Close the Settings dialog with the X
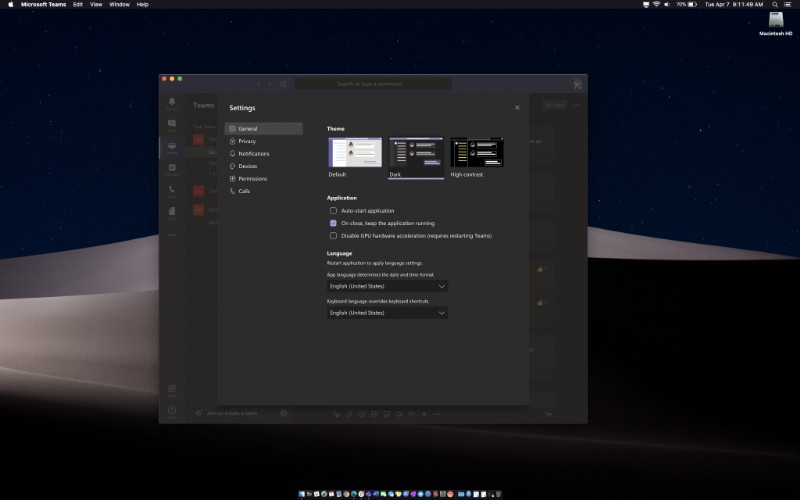 tap(517, 107)
